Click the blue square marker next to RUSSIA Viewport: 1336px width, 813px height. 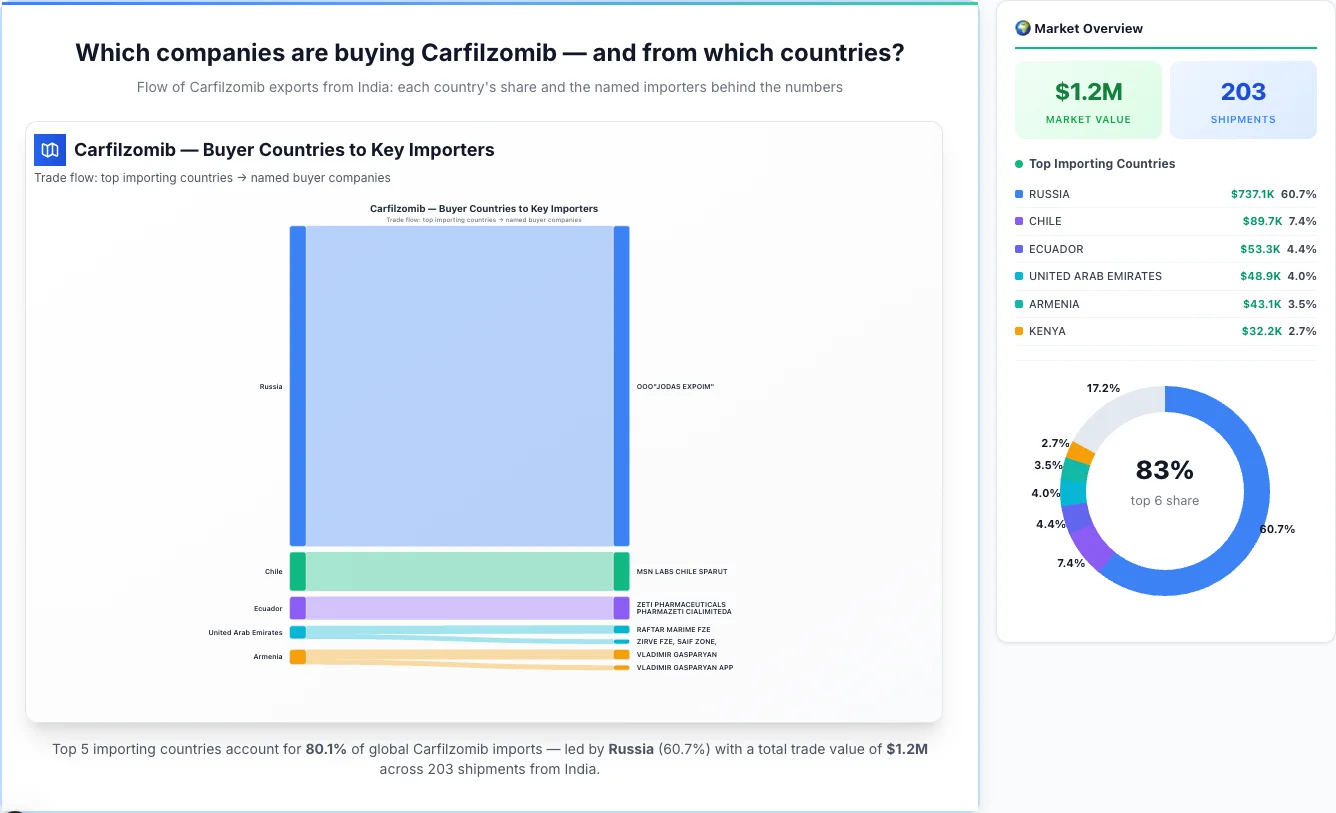click(1017, 194)
